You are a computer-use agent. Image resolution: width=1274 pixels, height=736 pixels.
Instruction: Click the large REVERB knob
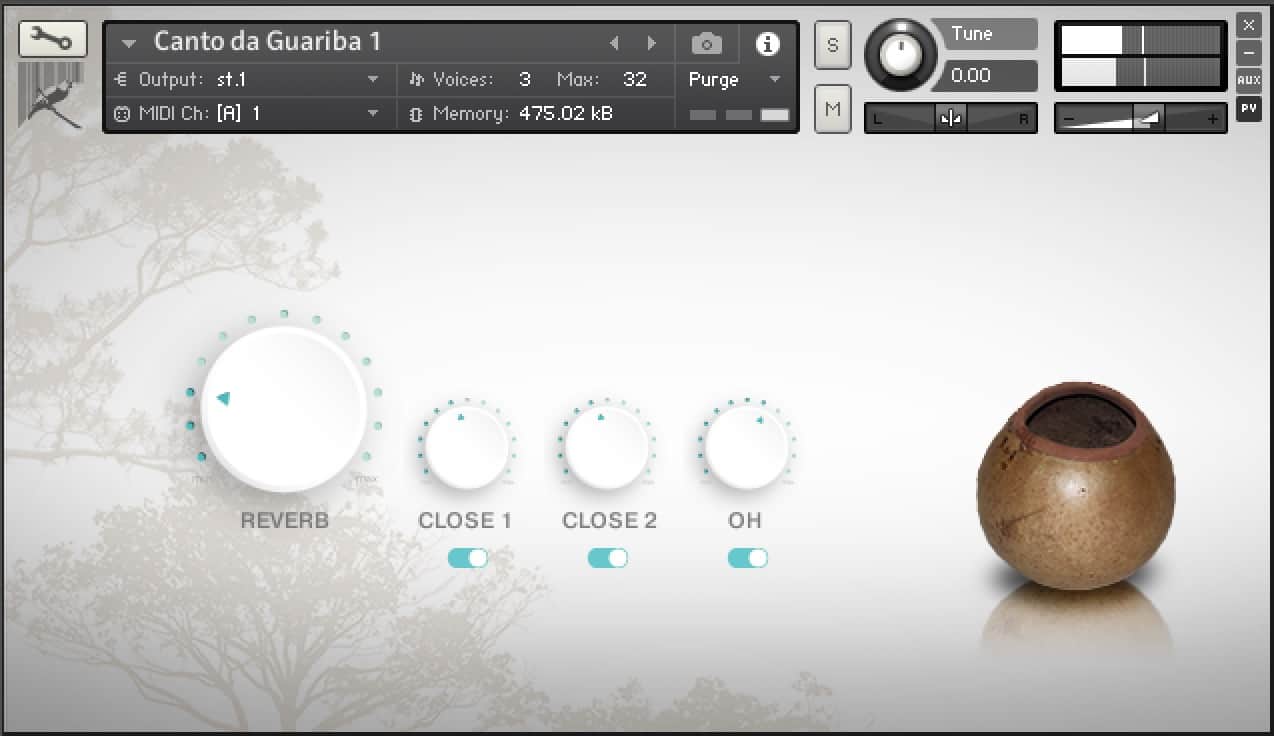point(284,408)
